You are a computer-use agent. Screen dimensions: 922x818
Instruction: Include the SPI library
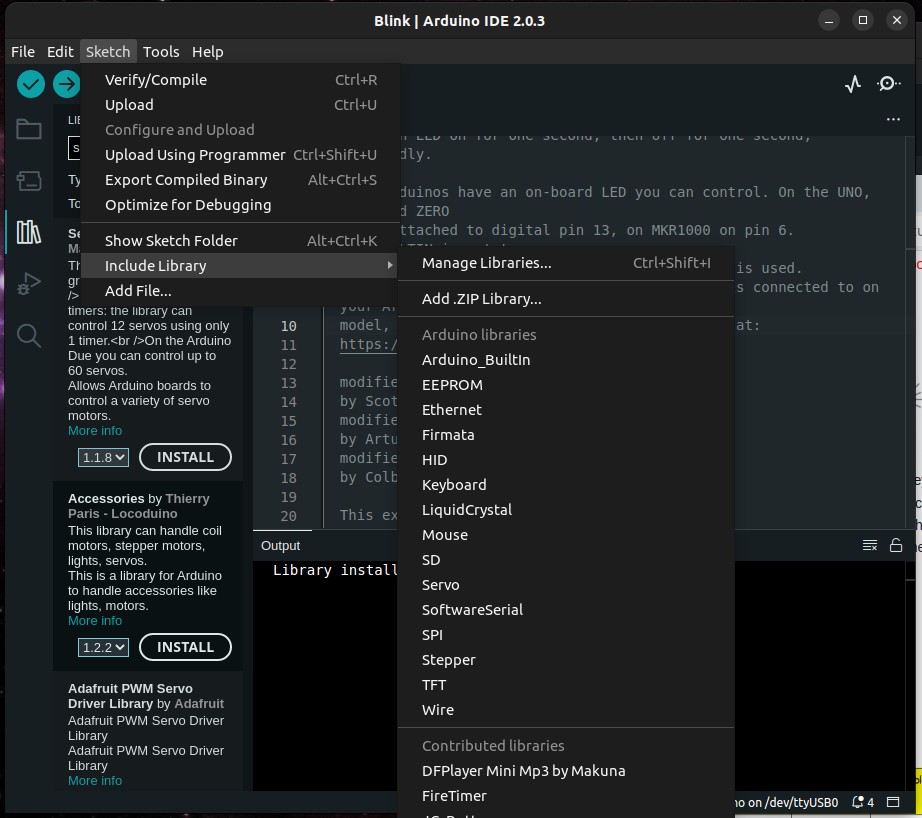(x=566, y=635)
